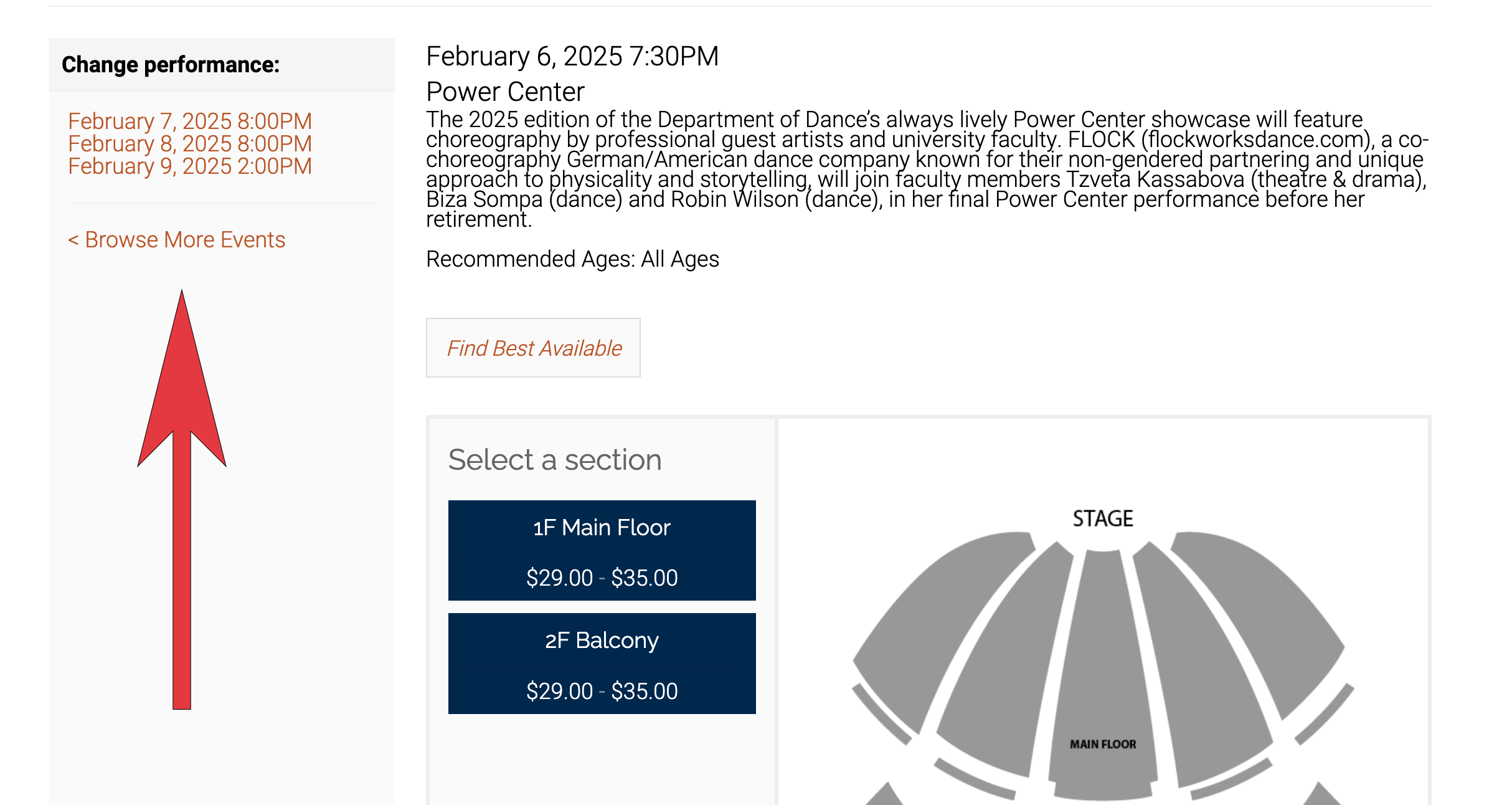The width and height of the screenshot is (1512, 805).
Task: Open the Browse More Events link
Action: (x=176, y=240)
